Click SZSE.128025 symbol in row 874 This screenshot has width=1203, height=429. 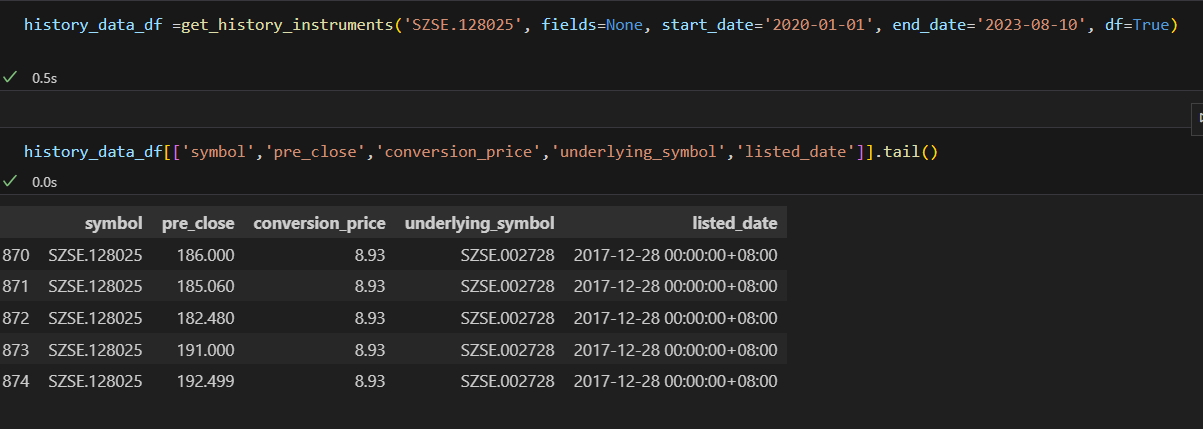pyautogui.click(x=95, y=381)
